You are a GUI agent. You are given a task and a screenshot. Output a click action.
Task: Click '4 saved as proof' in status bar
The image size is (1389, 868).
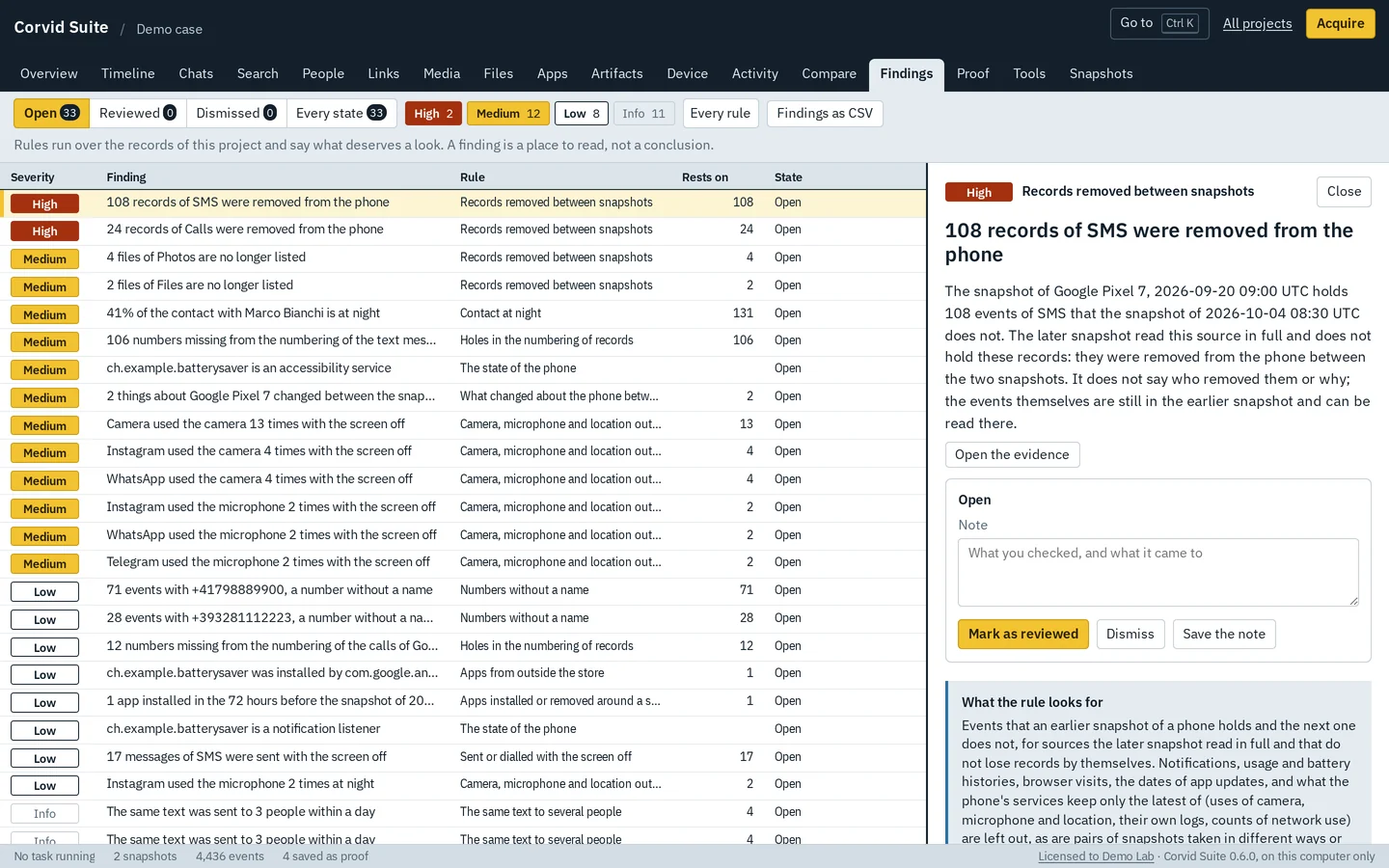tap(325, 856)
